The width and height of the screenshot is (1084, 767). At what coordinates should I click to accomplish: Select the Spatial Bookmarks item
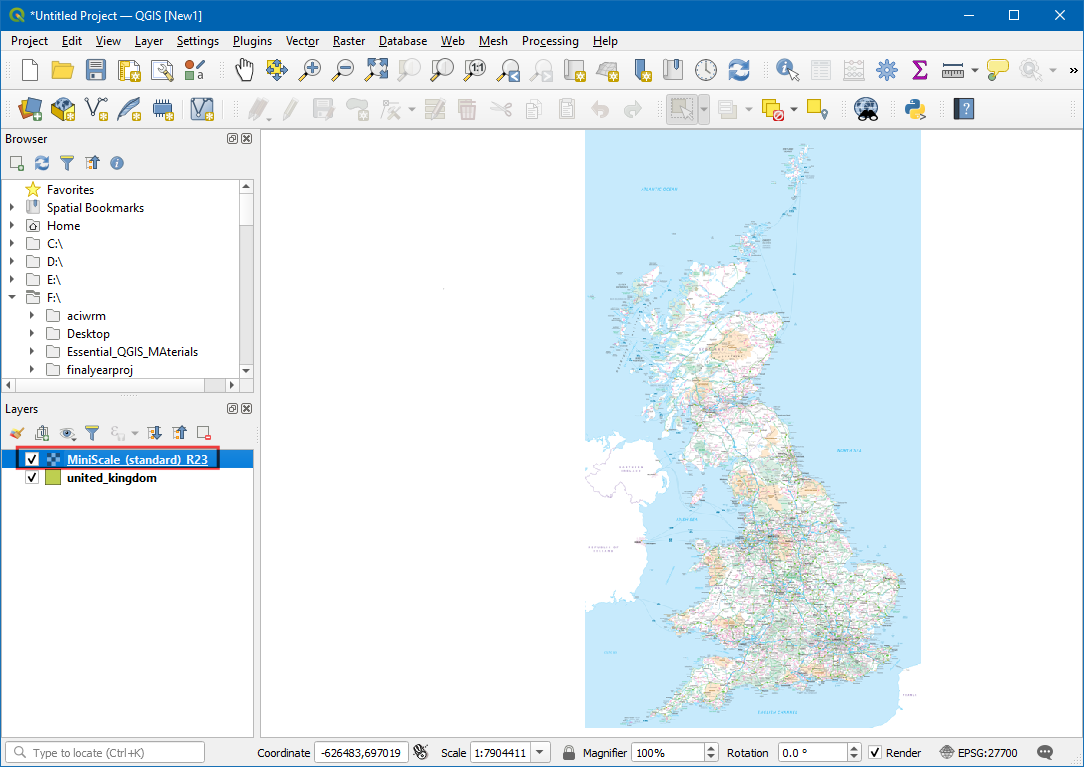tap(95, 208)
